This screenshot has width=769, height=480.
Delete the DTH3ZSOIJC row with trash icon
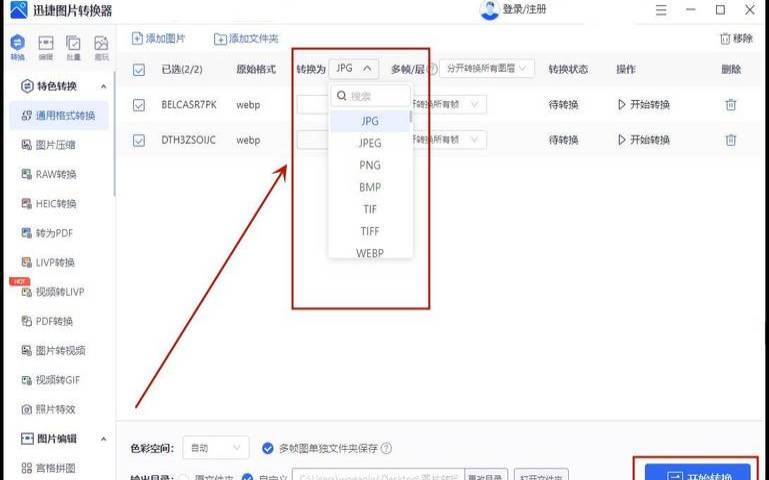click(731, 140)
